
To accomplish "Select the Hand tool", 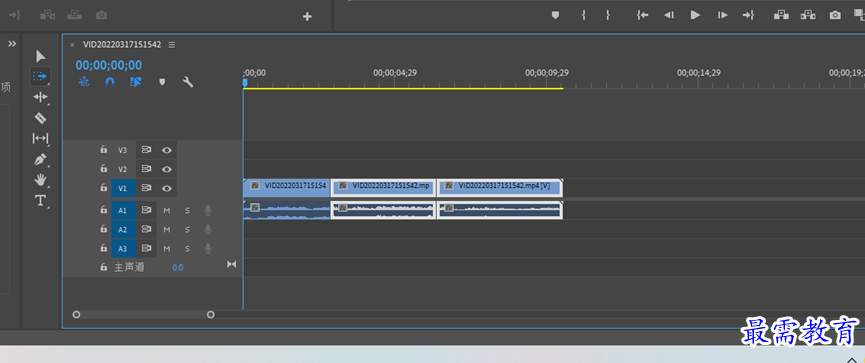I will click(x=40, y=180).
